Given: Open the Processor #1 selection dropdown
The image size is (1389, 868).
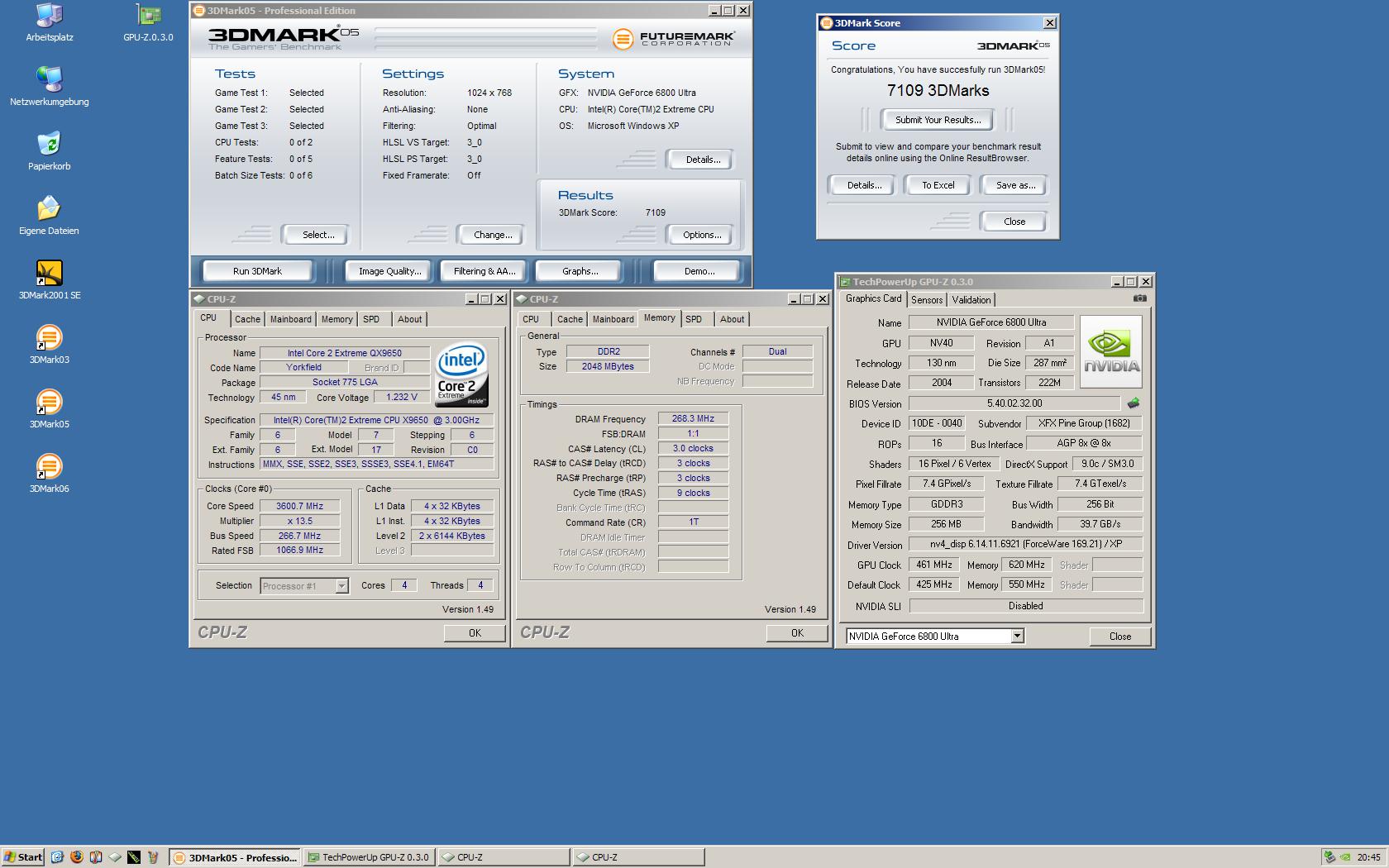Looking at the screenshot, I should tap(341, 586).
